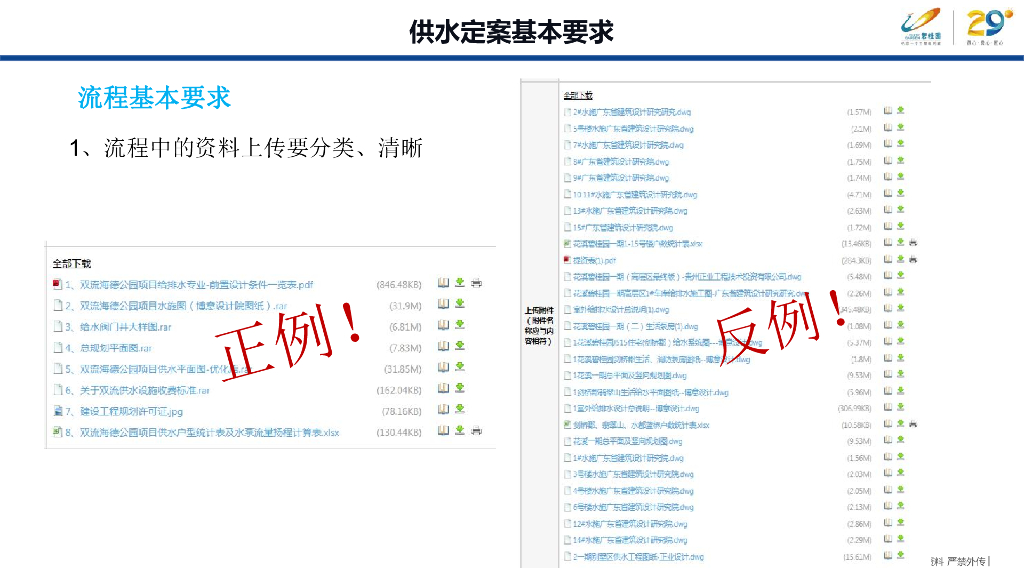Image resolution: width=1024 pixels, height=576 pixels.
Task: Click the xlsx file-type icon in left list
Action: pyautogui.click(x=57, y=432)
